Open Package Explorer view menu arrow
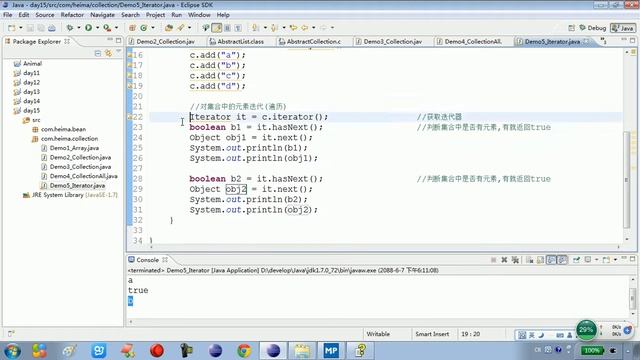This screenshot has height=360, width=640. tap(119, 52)
